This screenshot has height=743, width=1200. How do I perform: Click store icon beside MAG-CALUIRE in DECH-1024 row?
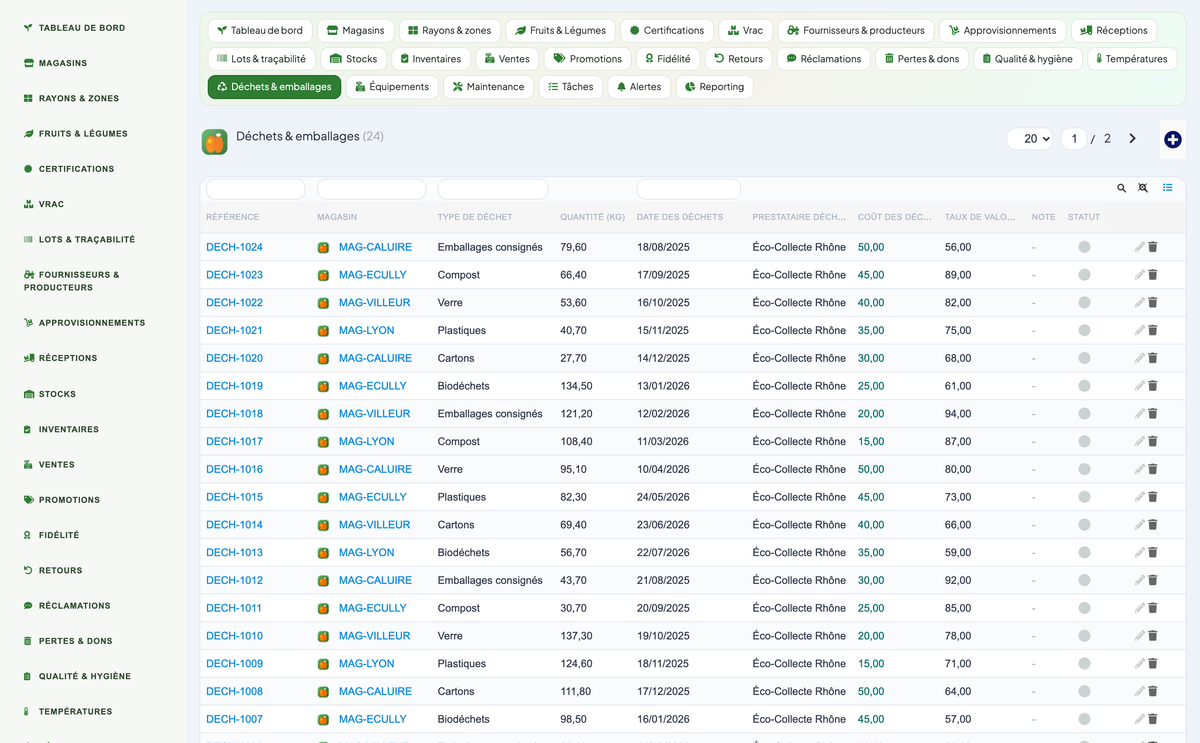click(324, 247)
